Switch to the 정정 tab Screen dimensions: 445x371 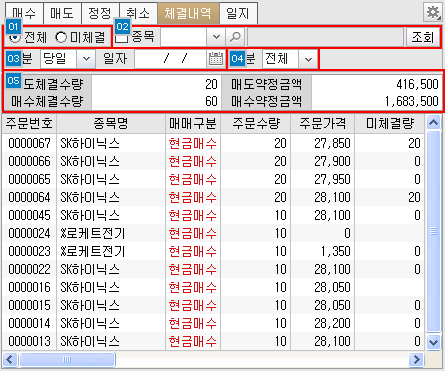[x=100, y=13]
